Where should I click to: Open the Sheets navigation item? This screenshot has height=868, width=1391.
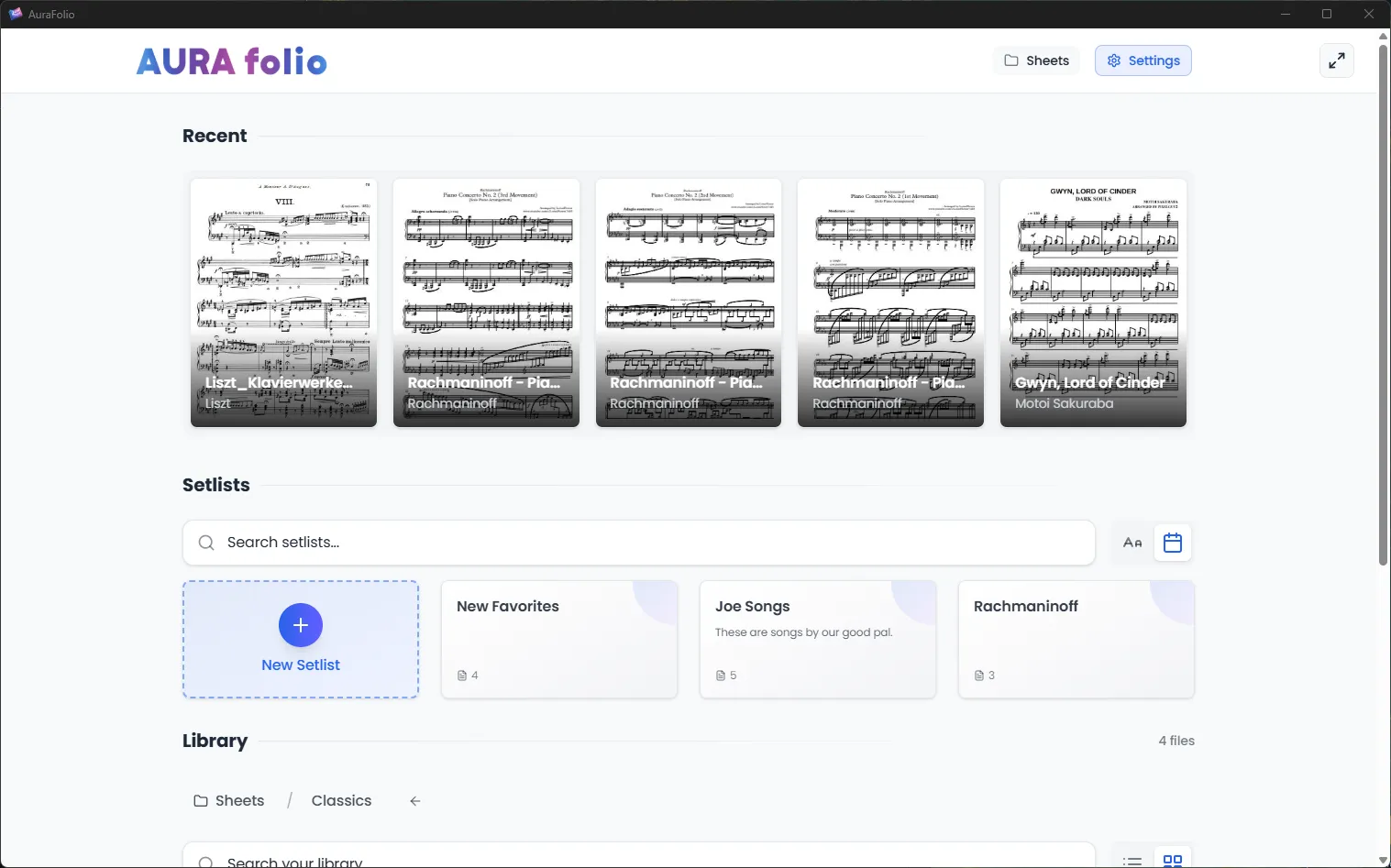click(1035, 60)
